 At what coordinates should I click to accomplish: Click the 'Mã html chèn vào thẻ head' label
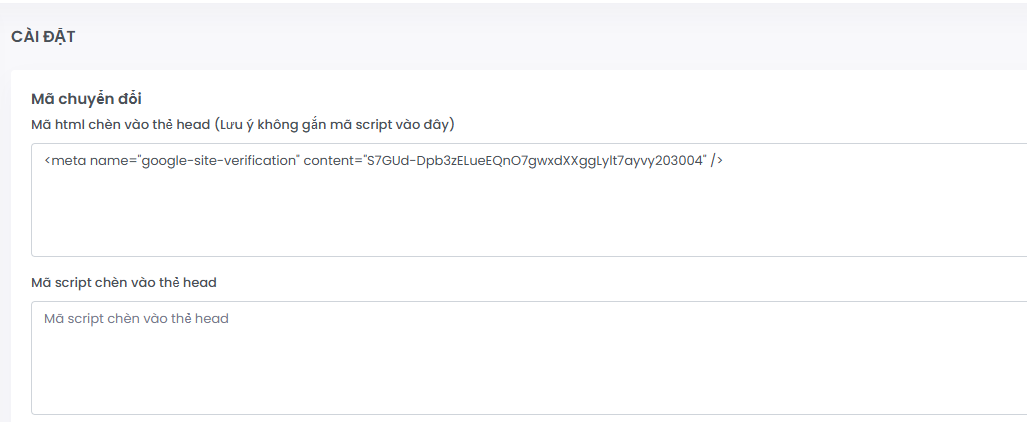click(121, 125)
